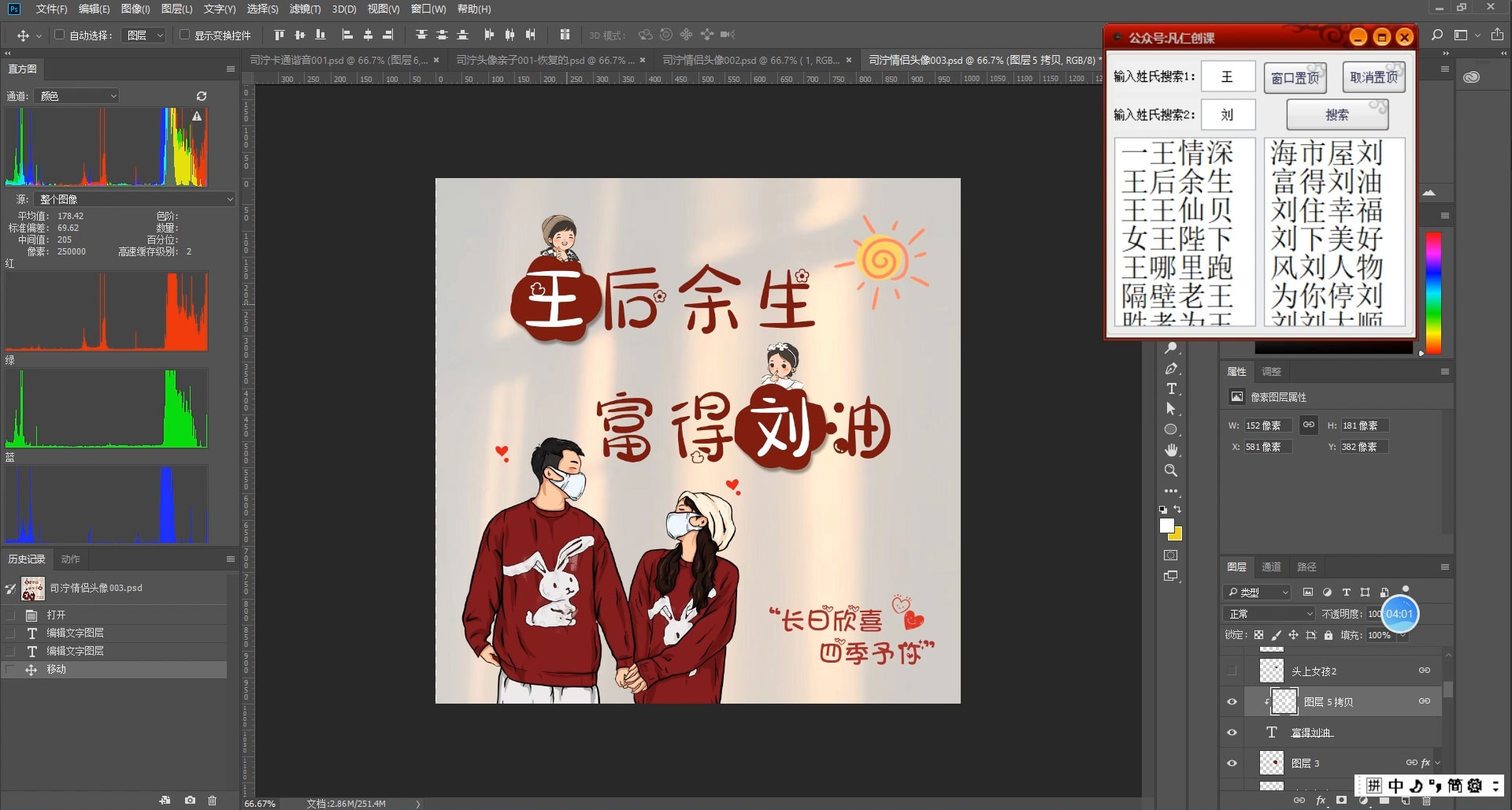This screenshot has width=1512, height=810.
Task: Click the 输入姓氏搜索1 input field
Action: [x=1228, y=76]
